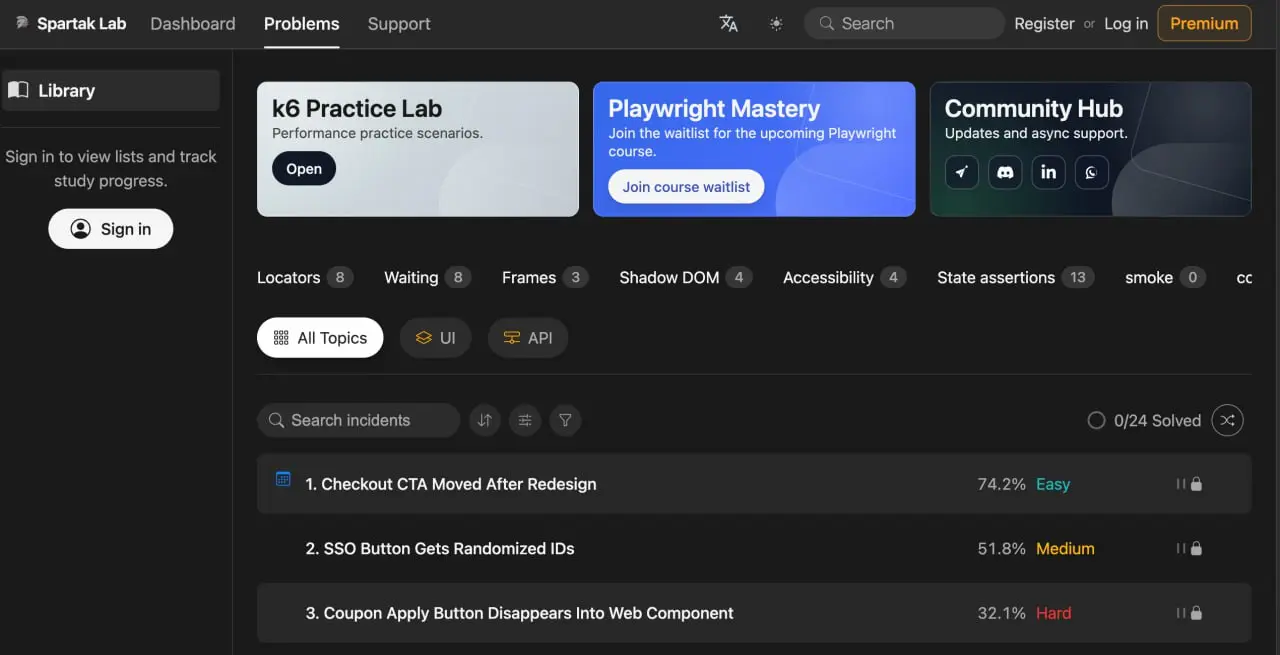The height and width of the screenshot is (655, 1280).
Task: Select the UI topic filter
Action: tap(436, 338)
